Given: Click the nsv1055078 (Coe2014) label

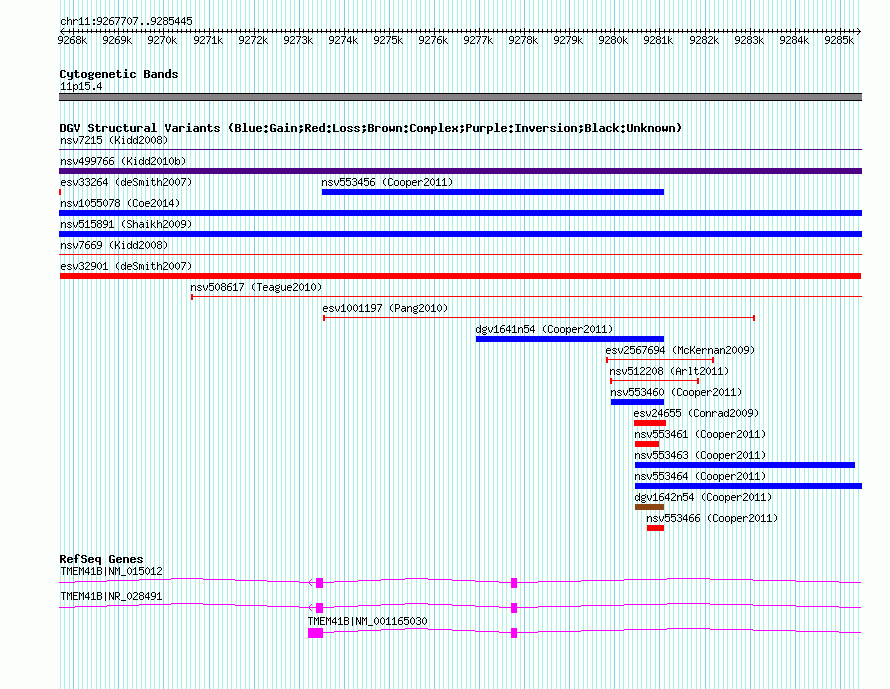Looking at the screenshot, I should pyautogui.click(x=120, y=203).
